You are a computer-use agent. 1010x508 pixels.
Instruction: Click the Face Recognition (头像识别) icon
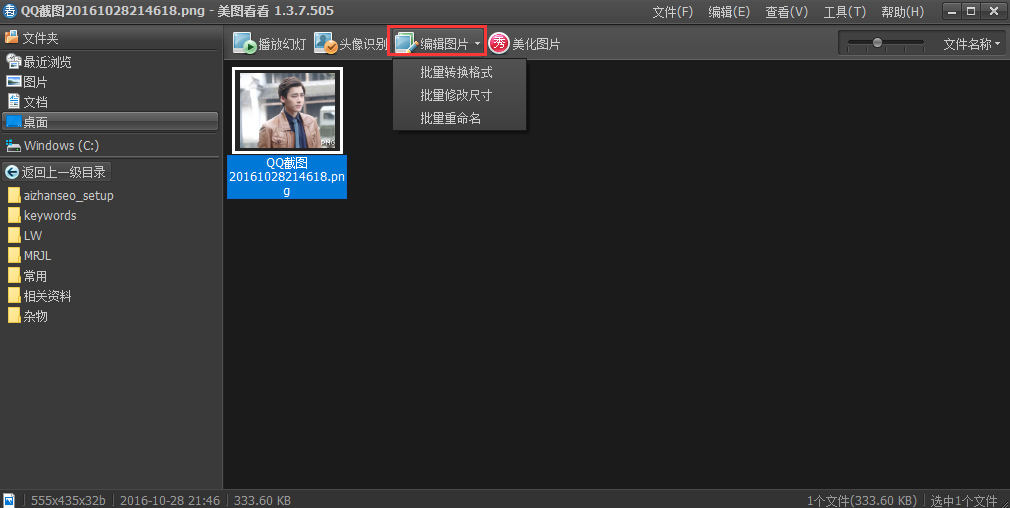coord(325,44)
